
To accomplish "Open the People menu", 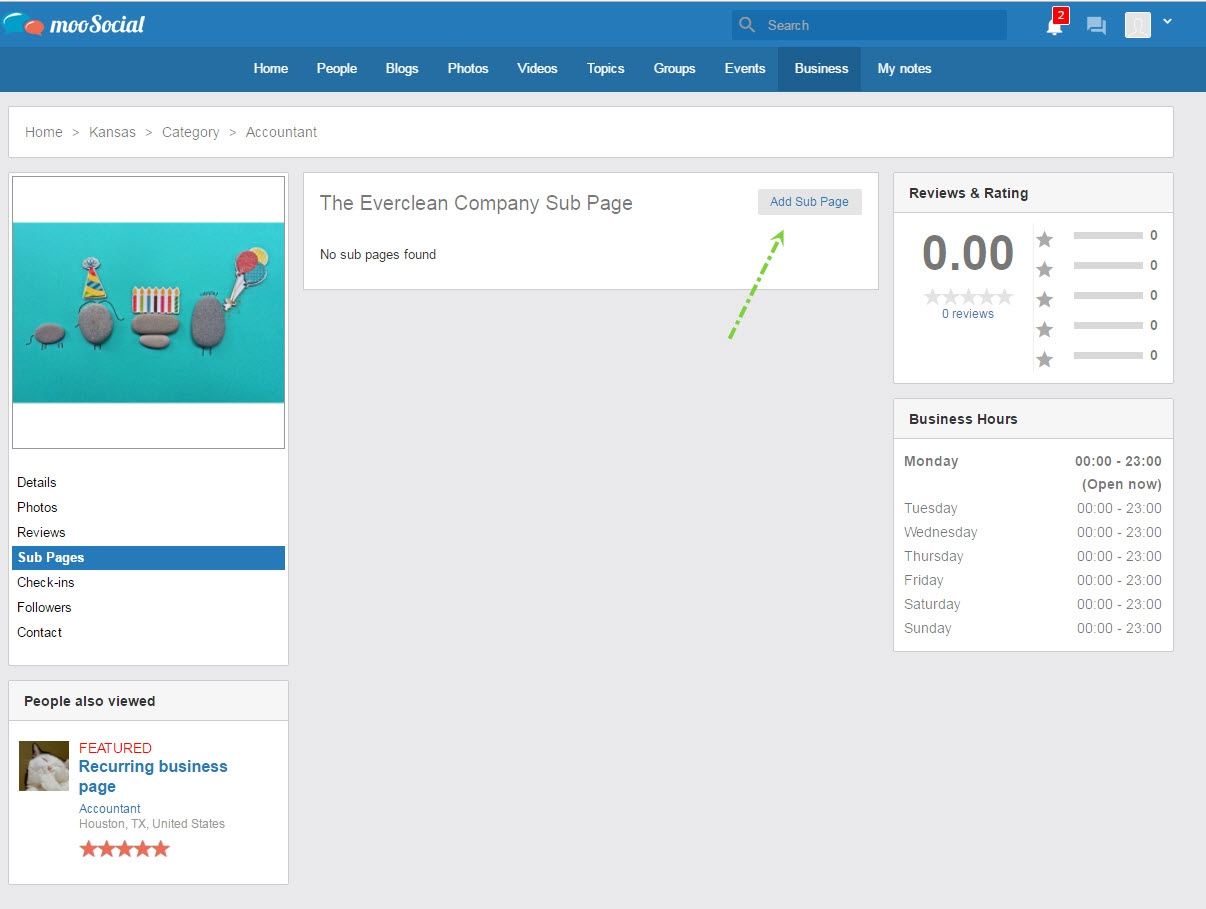I will (x=337, y=69).
